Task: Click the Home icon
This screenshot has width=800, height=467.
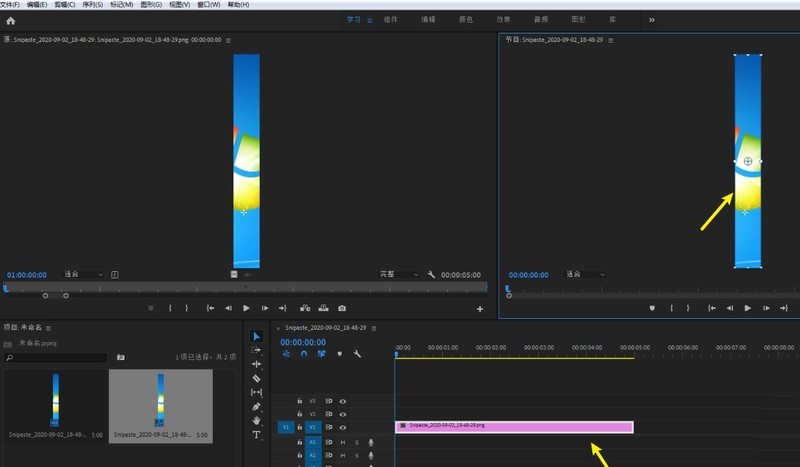Action: click(11, 21)
